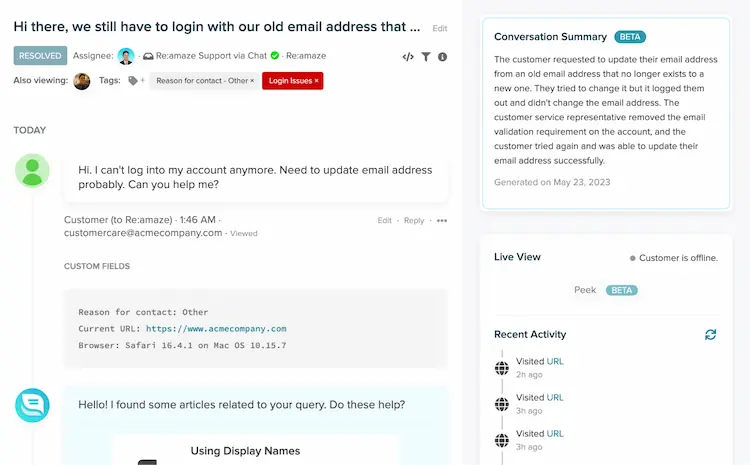Screen dimensions: 750x465
Task: Edit the conversation subject line
Action: coord(440,28)
